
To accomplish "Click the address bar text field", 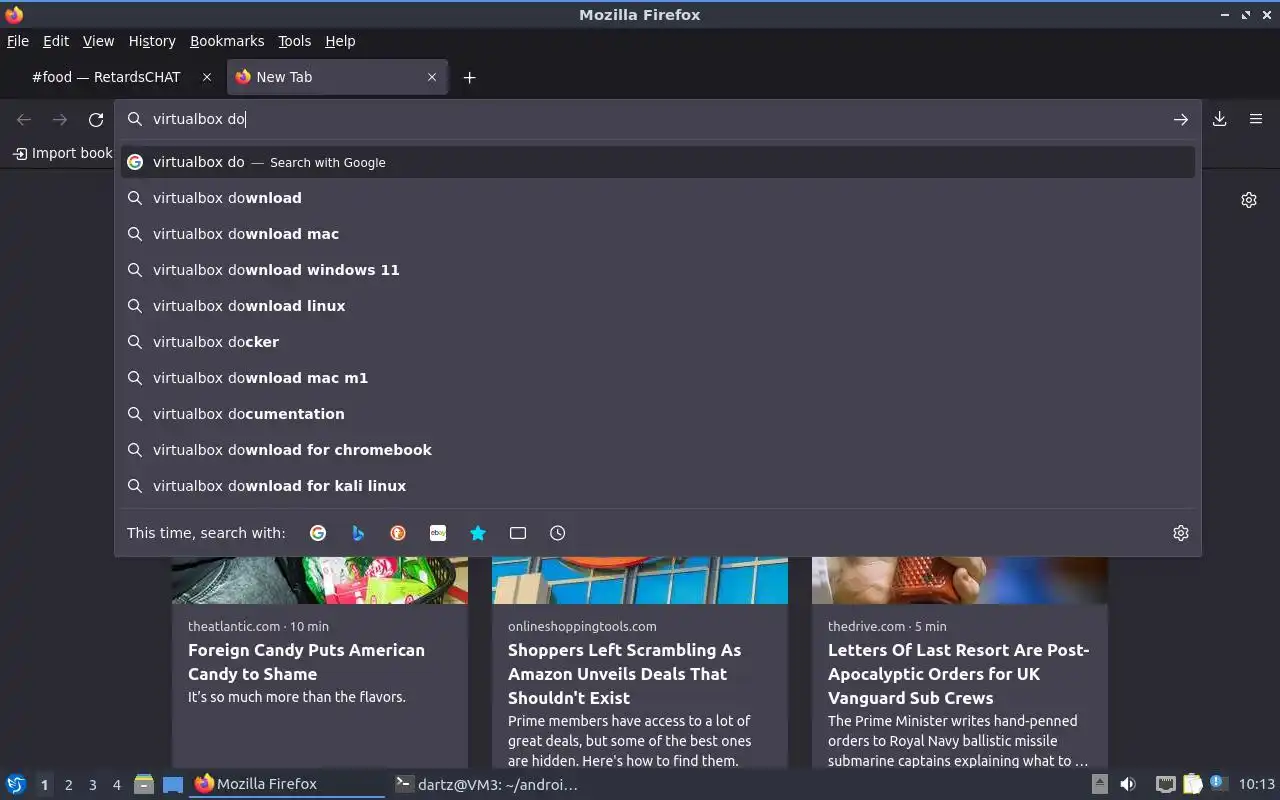I will coord(658,119).
